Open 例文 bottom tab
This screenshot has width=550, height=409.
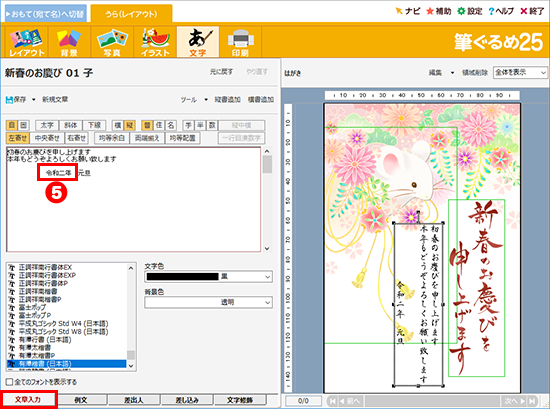81,400
